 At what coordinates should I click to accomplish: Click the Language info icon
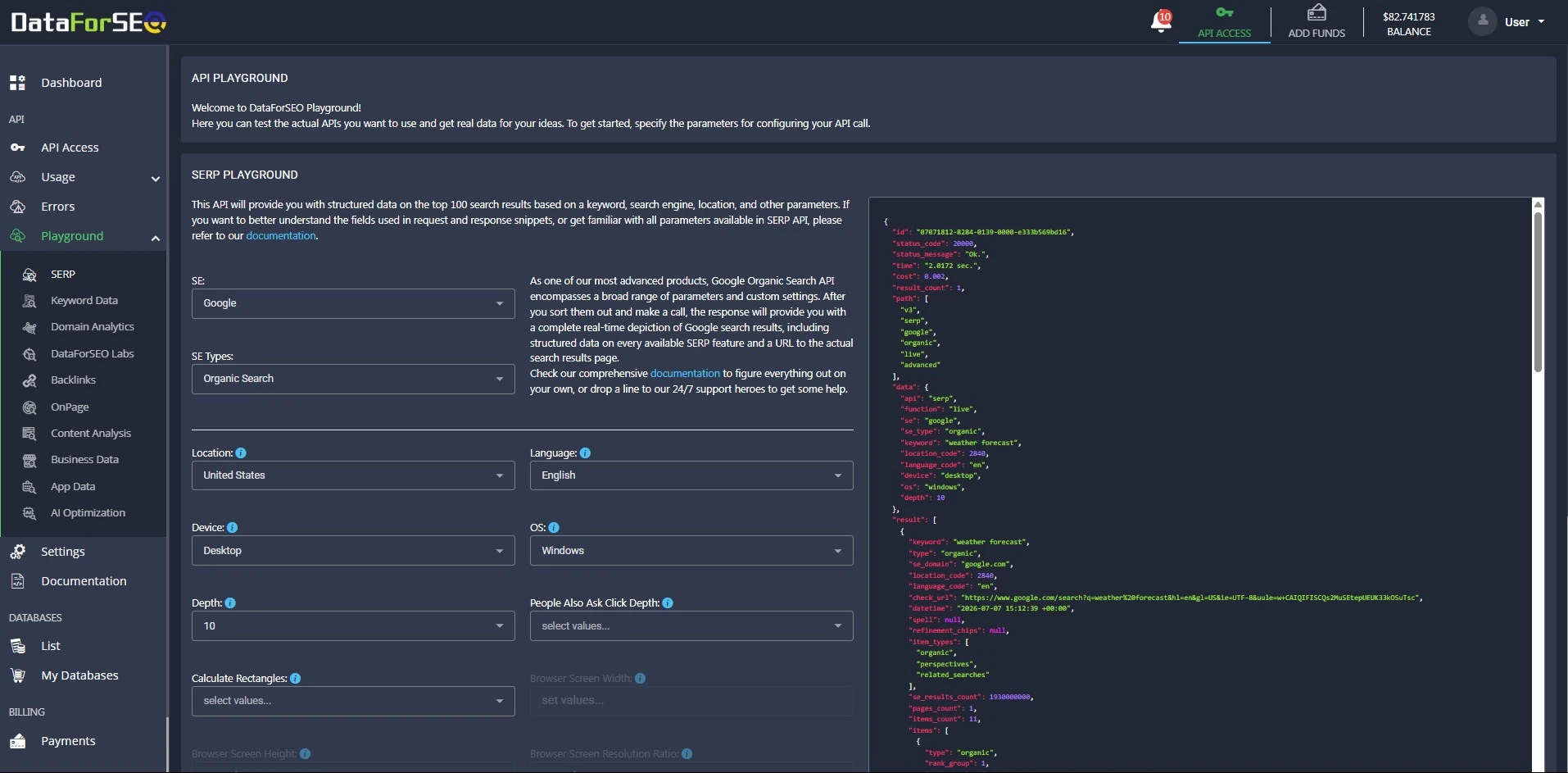[585, 453]
